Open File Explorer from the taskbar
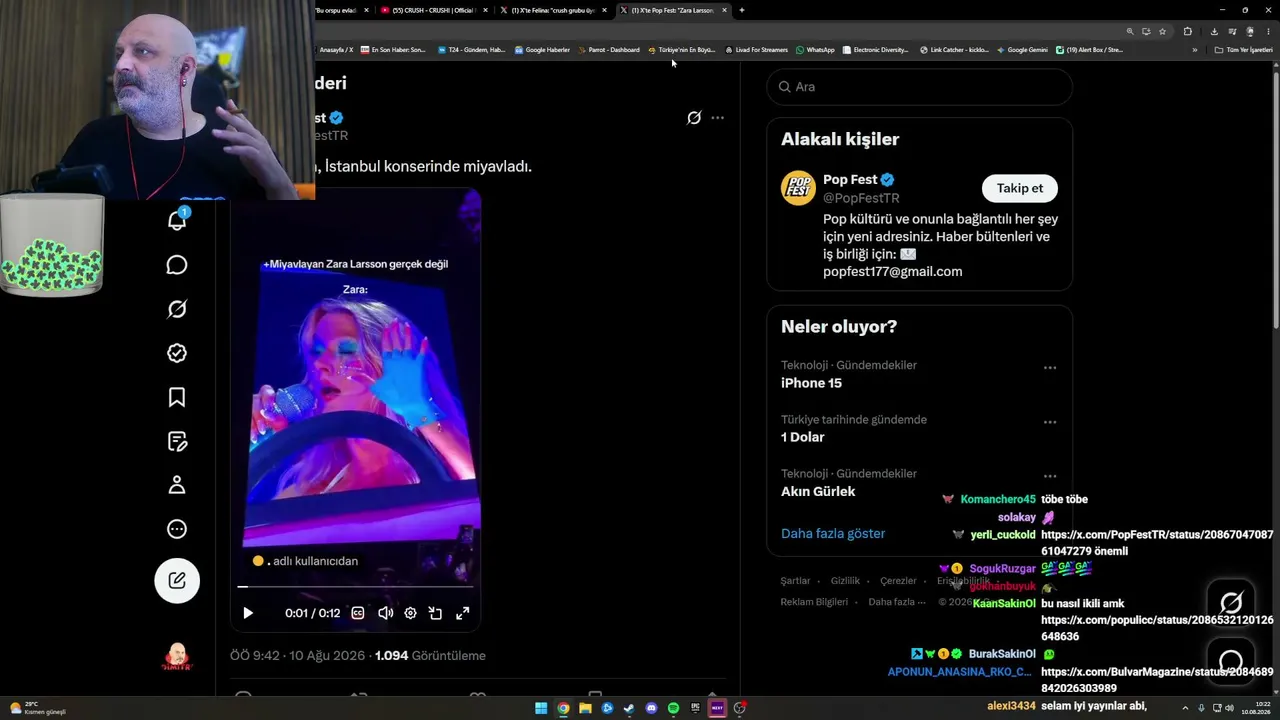 [x=585, y=708]
